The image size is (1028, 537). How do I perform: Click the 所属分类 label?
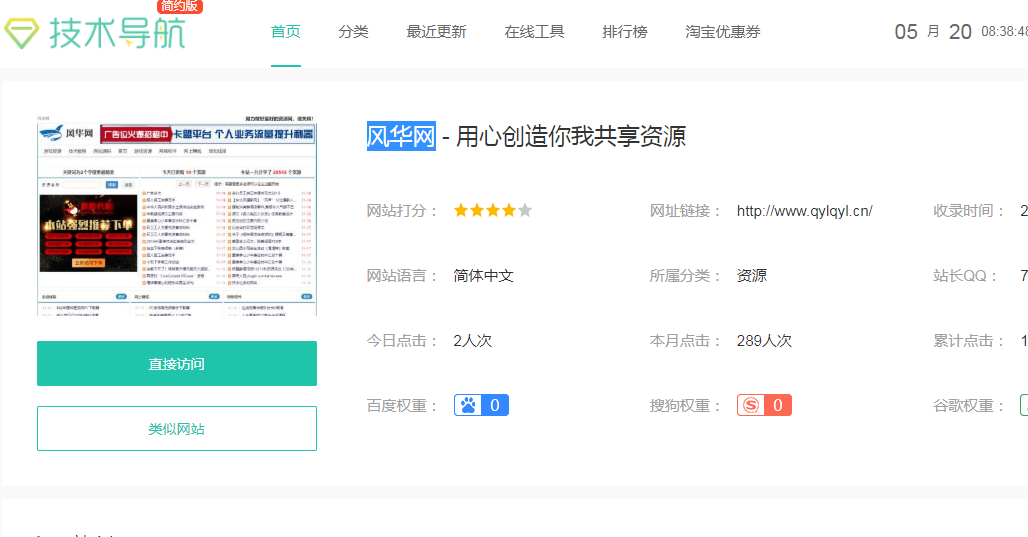pos(685,275)
